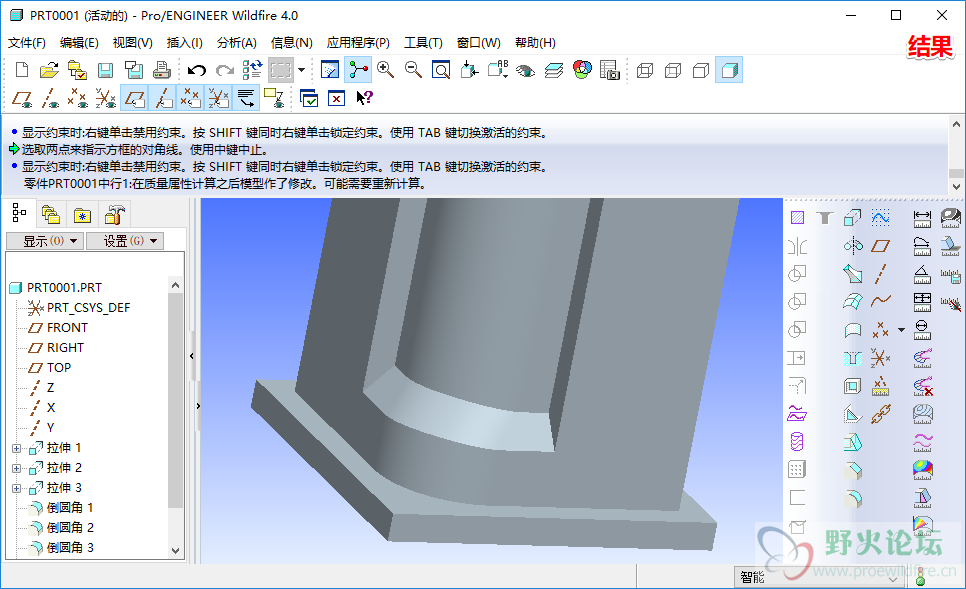The height and width of the screenshot is (589, 966).
Task: Save the model with the floppy disk icon
Action: 105,70
